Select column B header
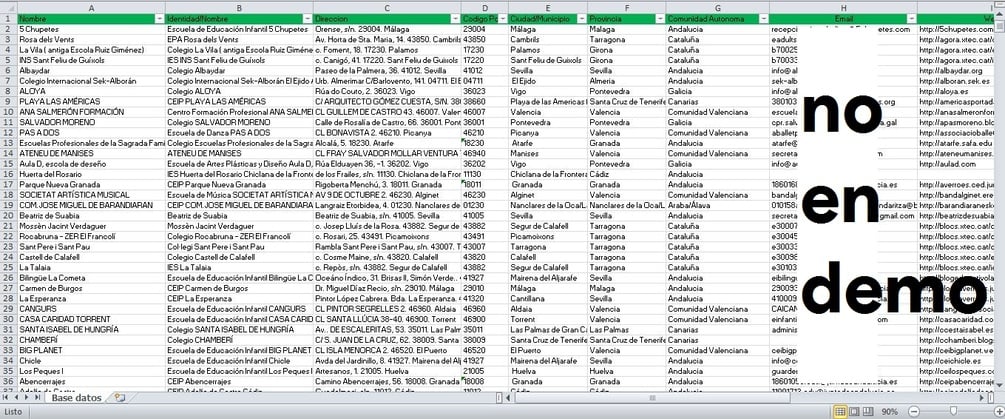The width and height of the screenshot is (1005, 419). pos(239,8)
